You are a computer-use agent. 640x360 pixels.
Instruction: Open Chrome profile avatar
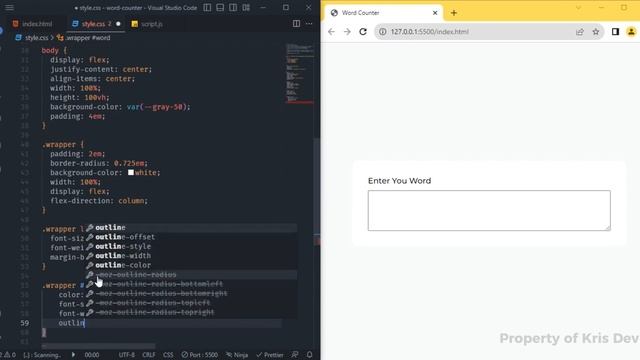click(x=631, y=32)
